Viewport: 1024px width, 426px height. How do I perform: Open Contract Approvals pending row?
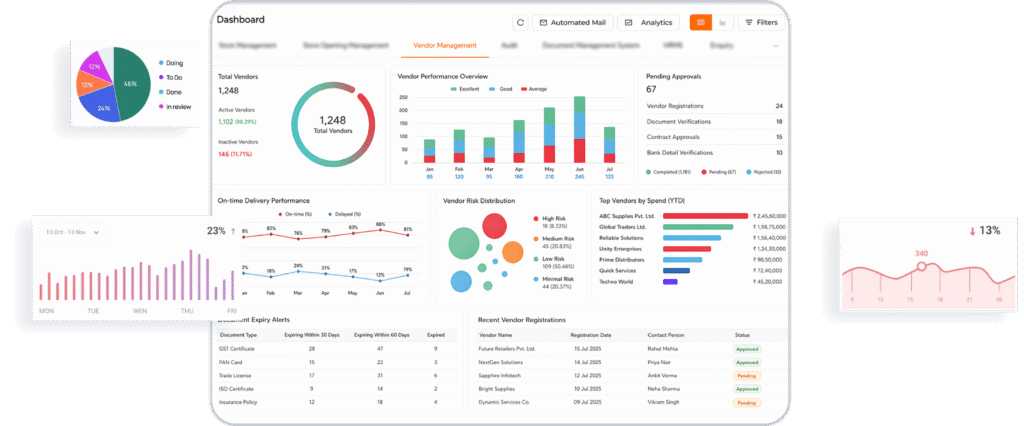click(x=714, y=137)
